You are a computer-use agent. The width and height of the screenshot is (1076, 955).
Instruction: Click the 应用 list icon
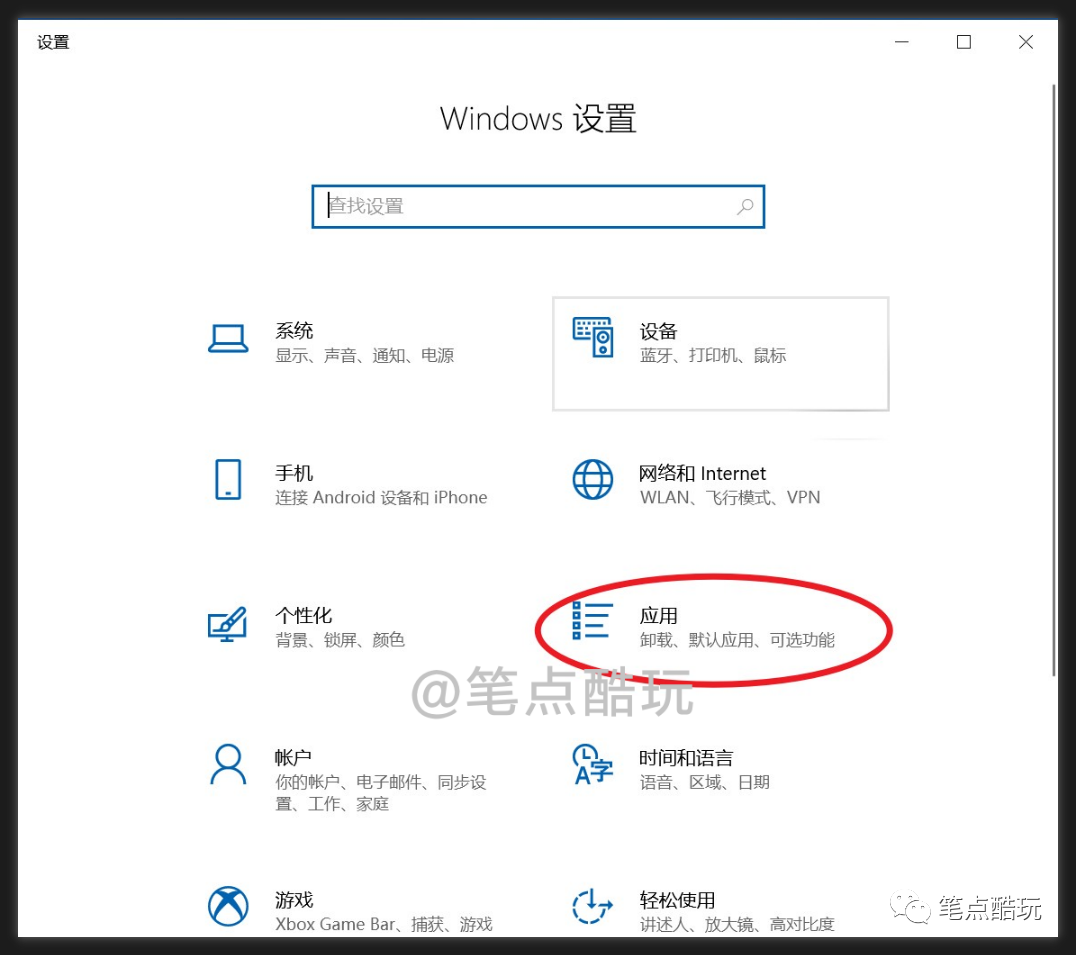click(x=593, y=620)
